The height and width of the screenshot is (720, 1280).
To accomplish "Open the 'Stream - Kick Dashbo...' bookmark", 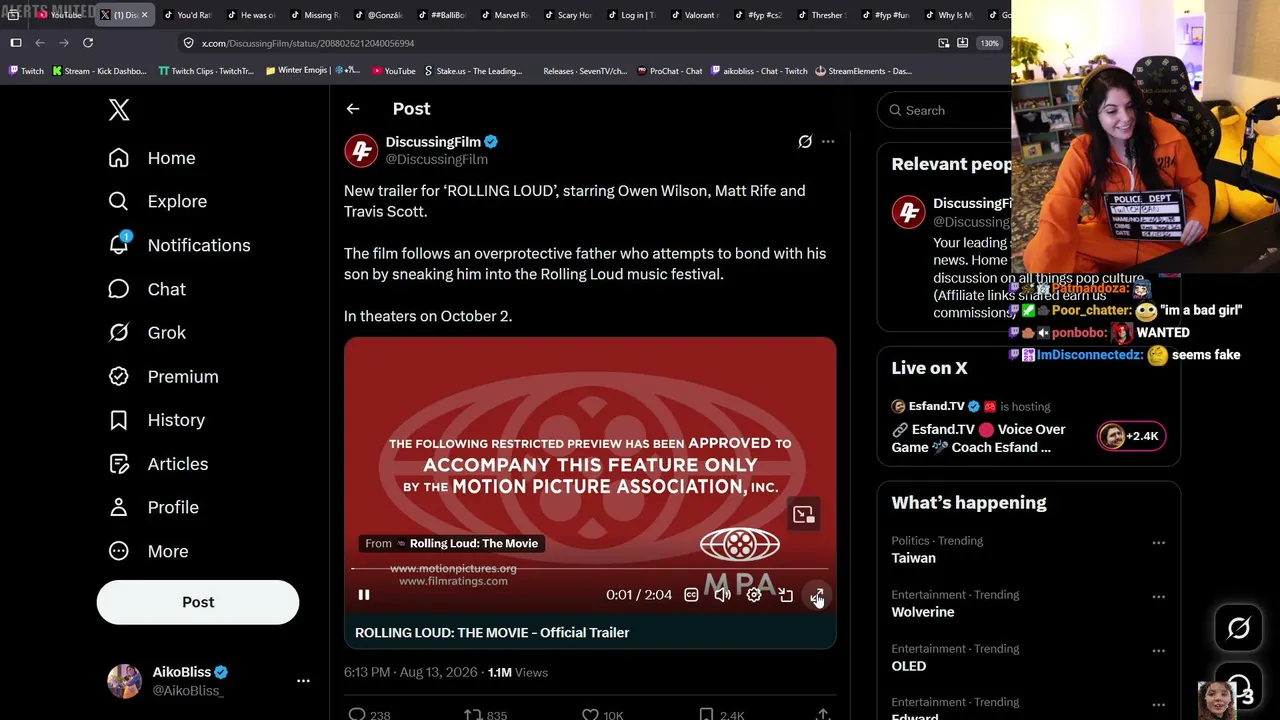I will pyautogui.click(x=99, y=71).
